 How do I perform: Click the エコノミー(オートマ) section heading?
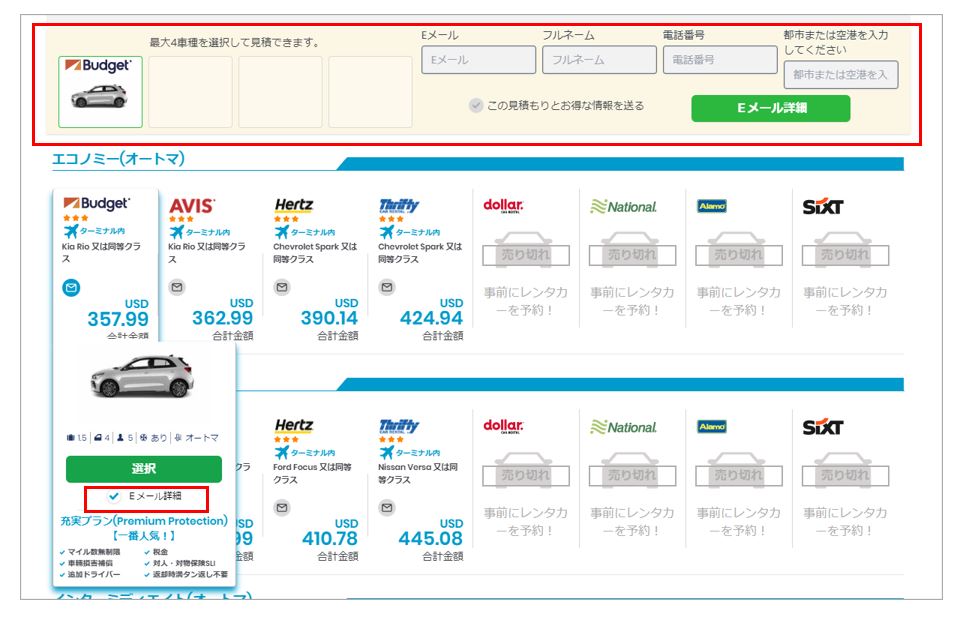tap(118, 159)
